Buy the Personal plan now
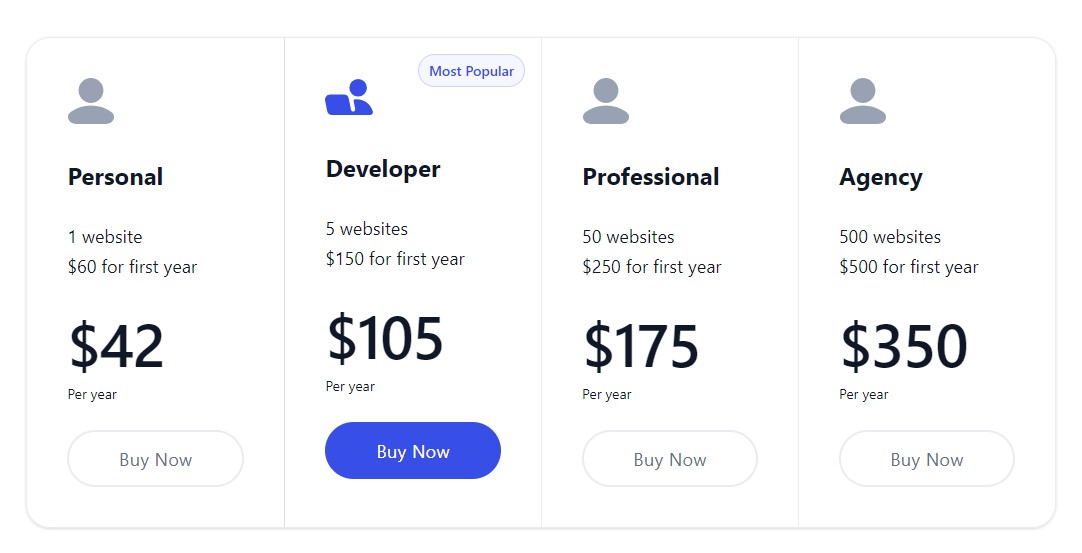This screenshot has height=553, width=1082. [155, 459]
